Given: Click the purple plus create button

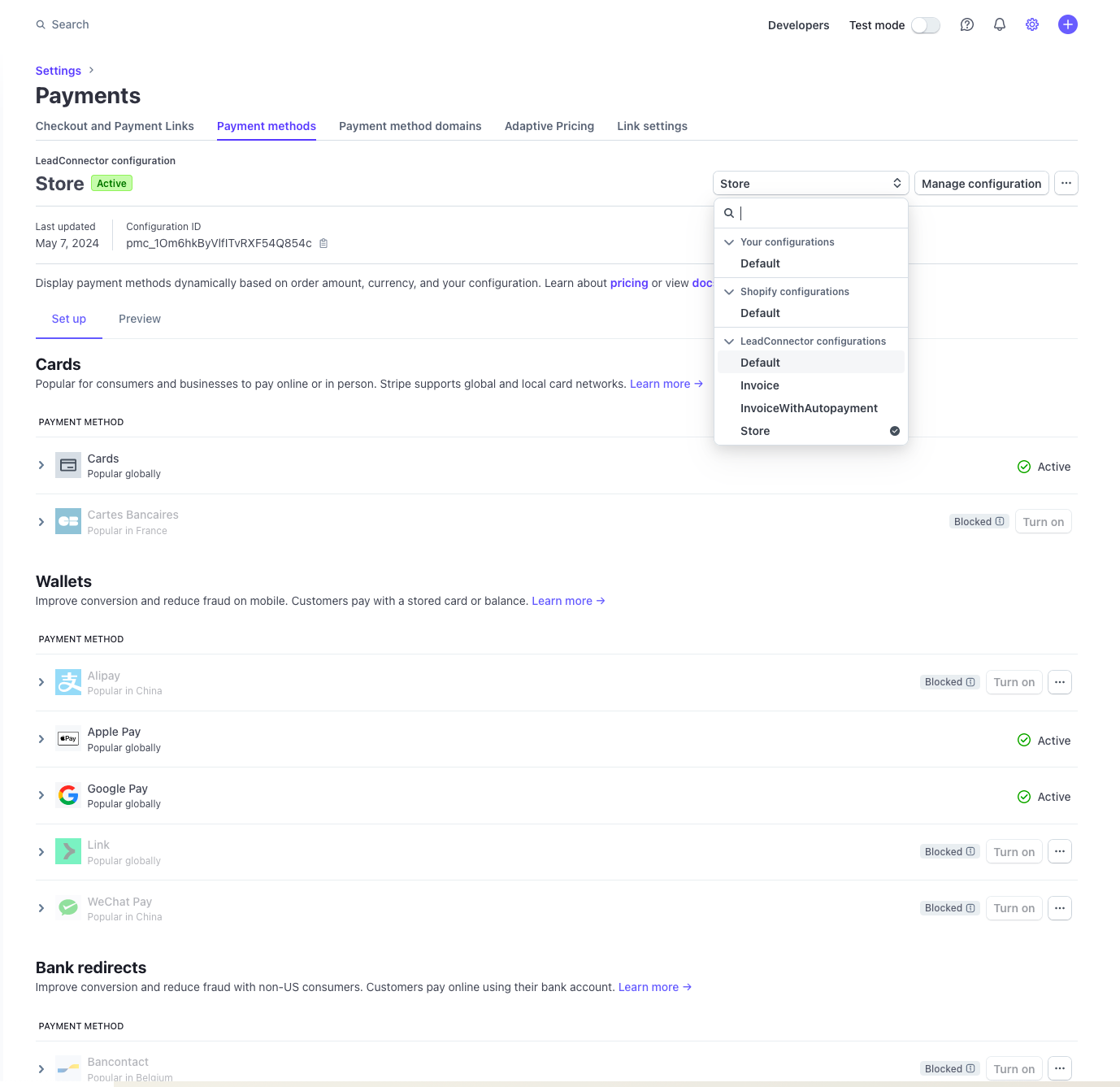Looking at the screenshot, I should (x=1068, y=25).
